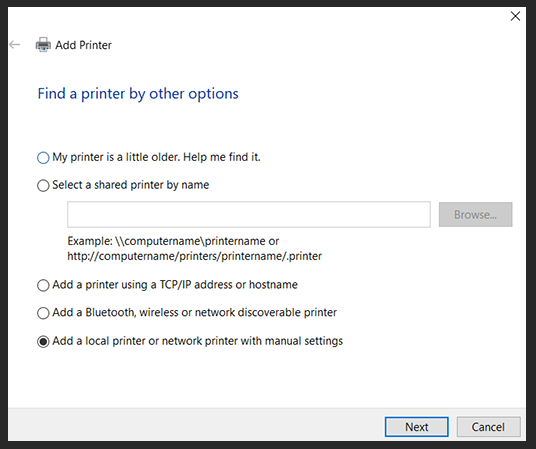Select the 'My printer is a little older' radio button
536x449 pixels.
43,158
